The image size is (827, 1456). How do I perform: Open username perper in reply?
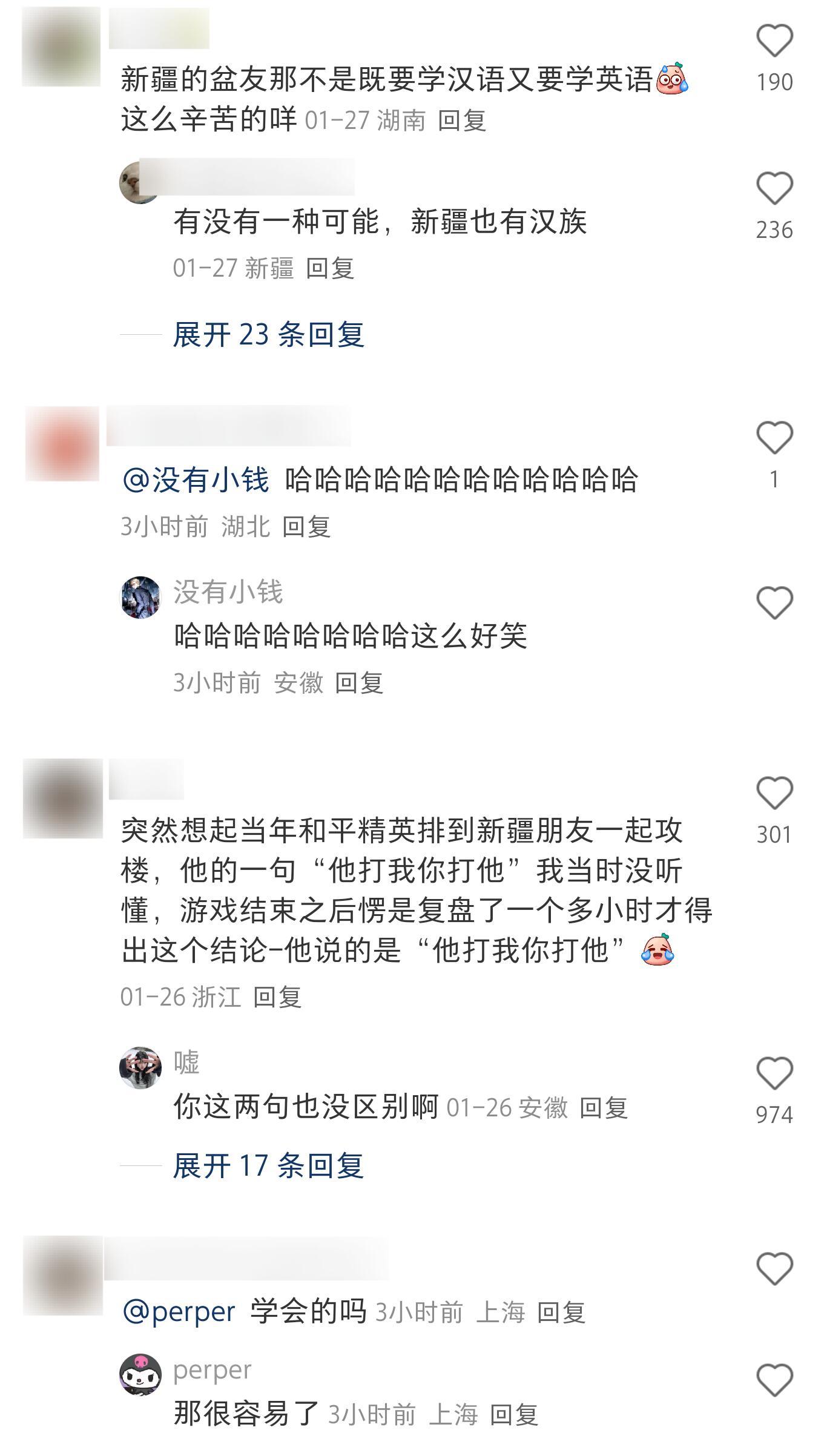(x=212, y=1370)
